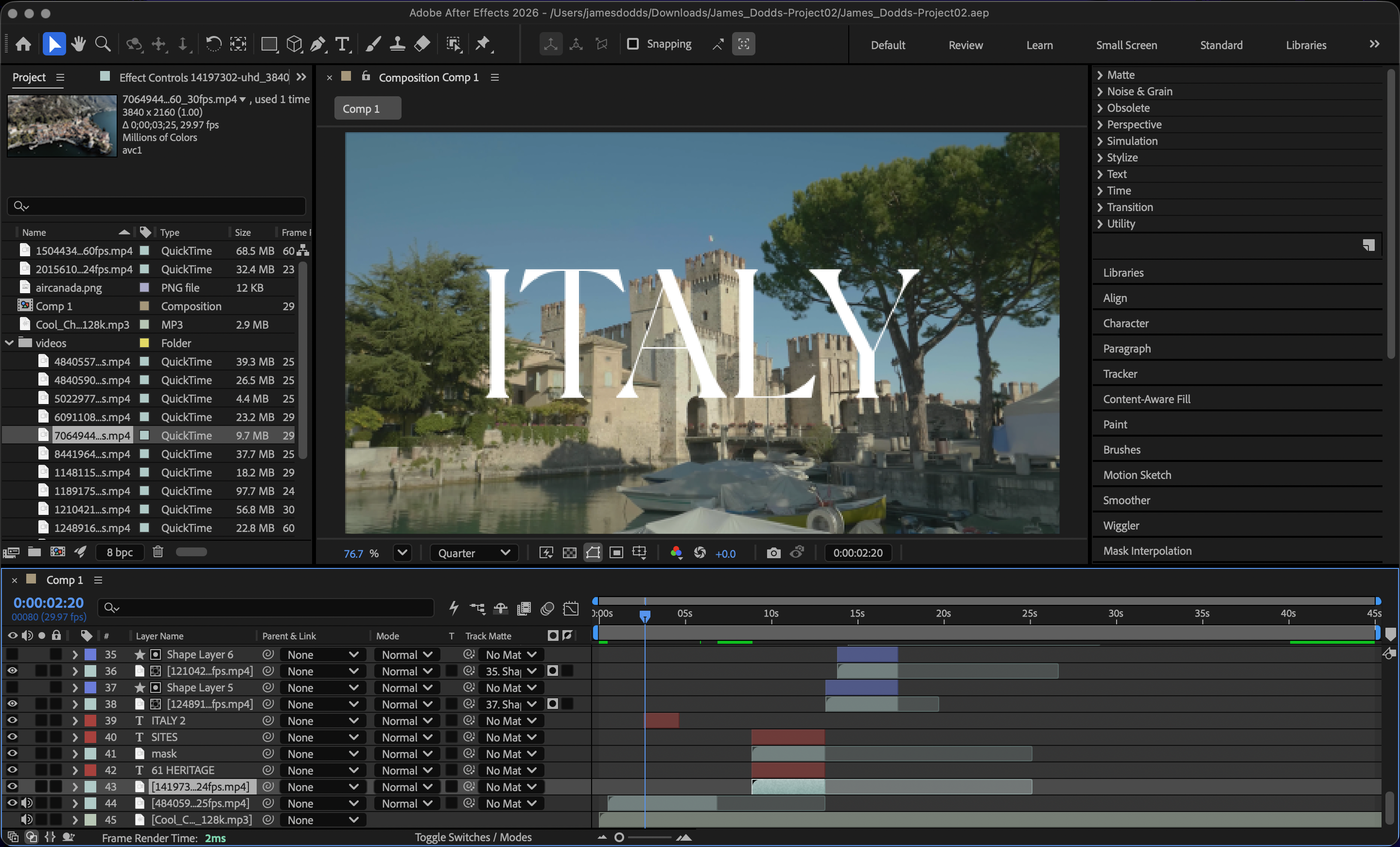Viewport: 1400px width, 847px height.
Task: Click the blue label swatch of Shape Layer 5
Action: coord(90,688)
